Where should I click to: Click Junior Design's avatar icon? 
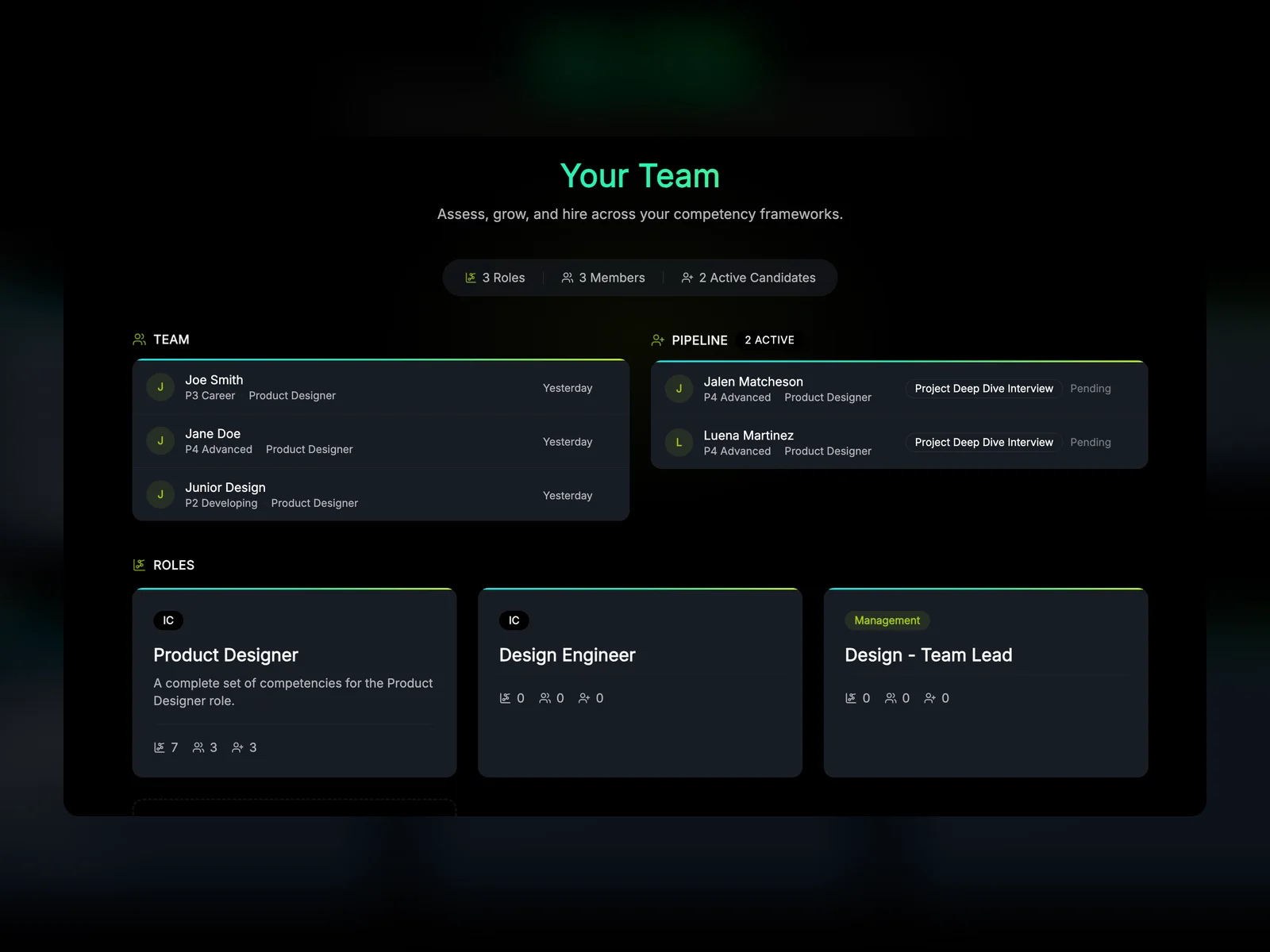pos(160,494)
